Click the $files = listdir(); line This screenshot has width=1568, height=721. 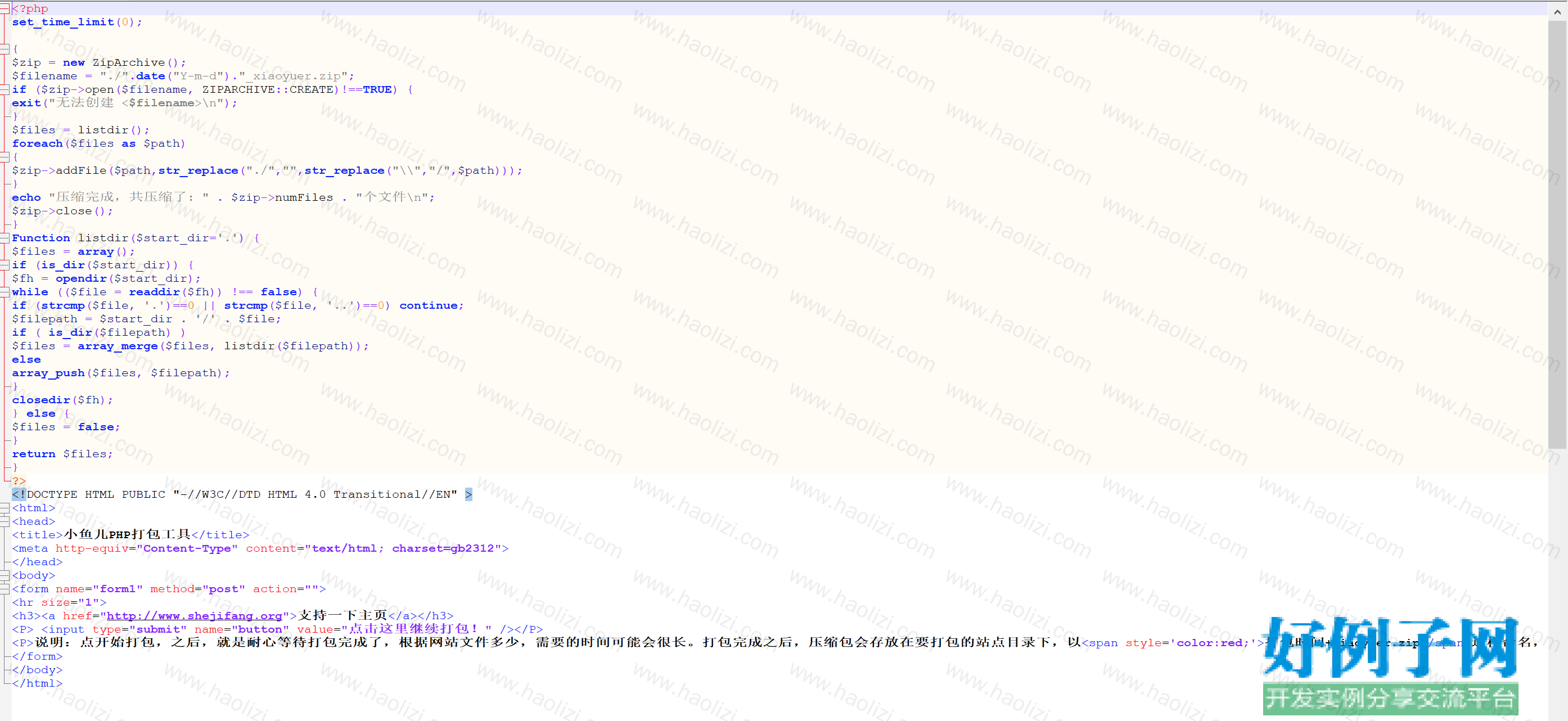click(80, 130)
